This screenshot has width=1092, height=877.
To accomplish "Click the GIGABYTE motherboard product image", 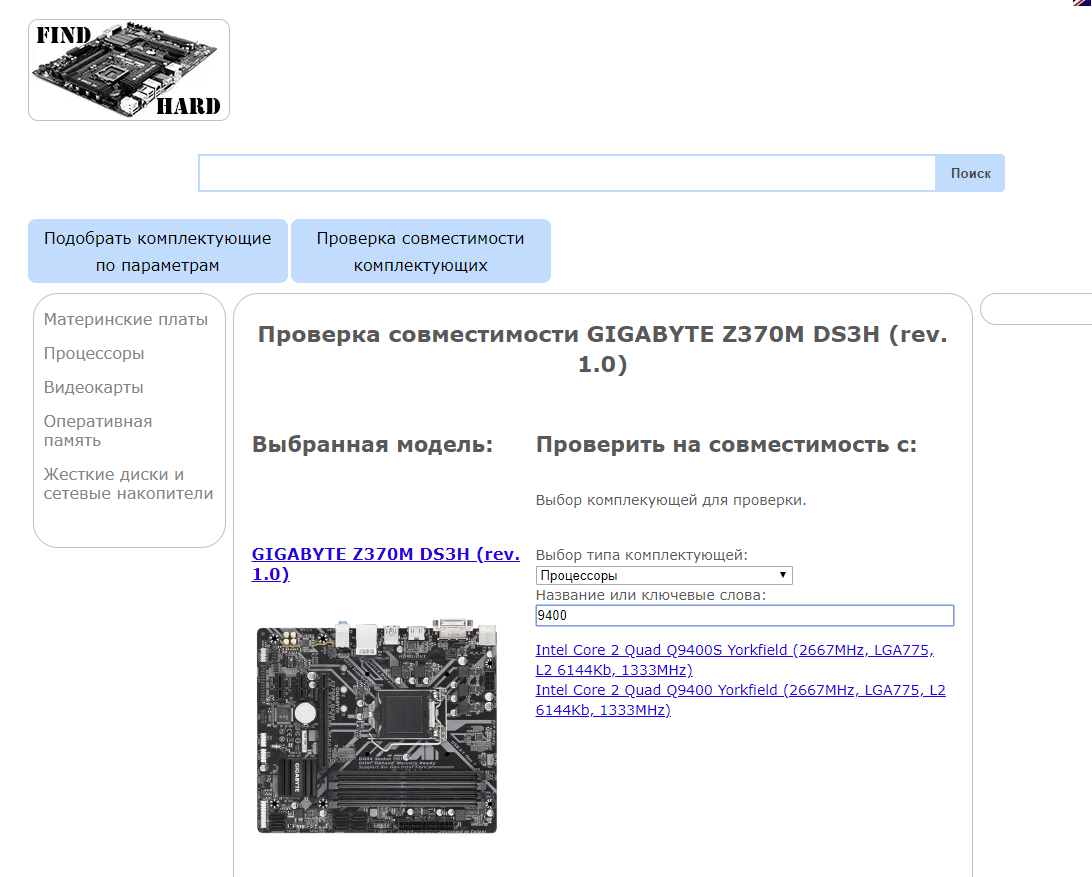I will point(377,726).
